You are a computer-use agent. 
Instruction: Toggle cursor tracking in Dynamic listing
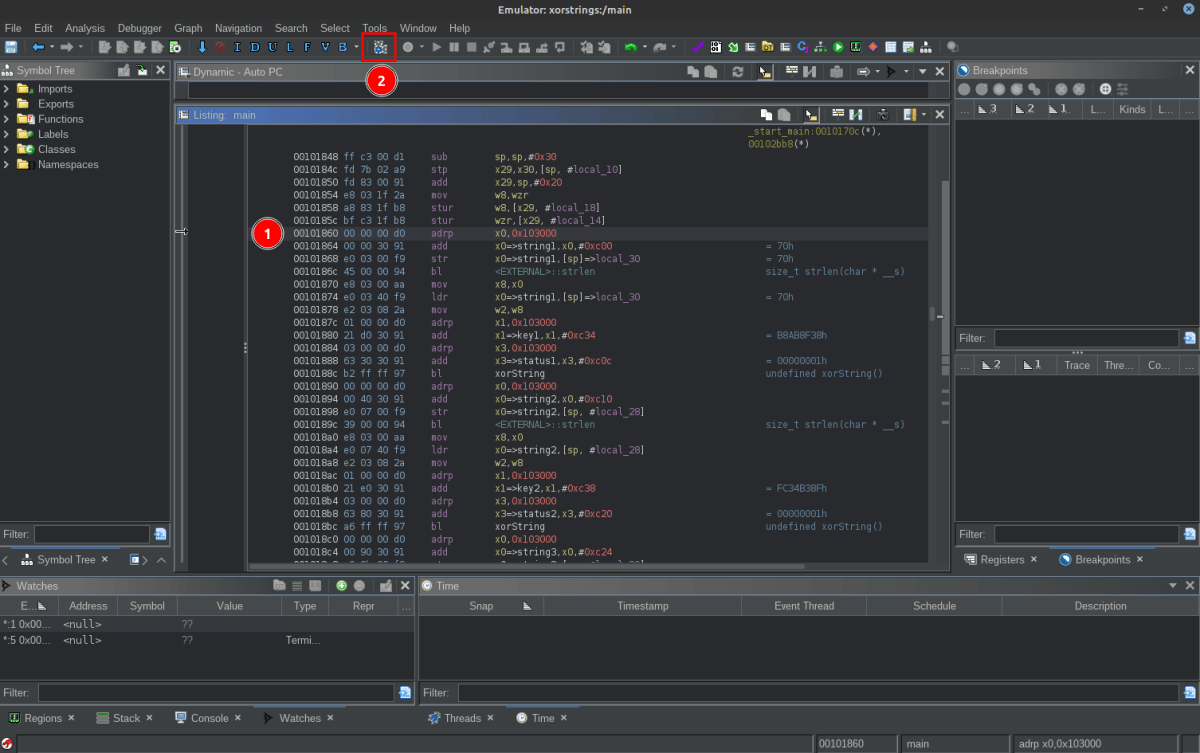765,72
